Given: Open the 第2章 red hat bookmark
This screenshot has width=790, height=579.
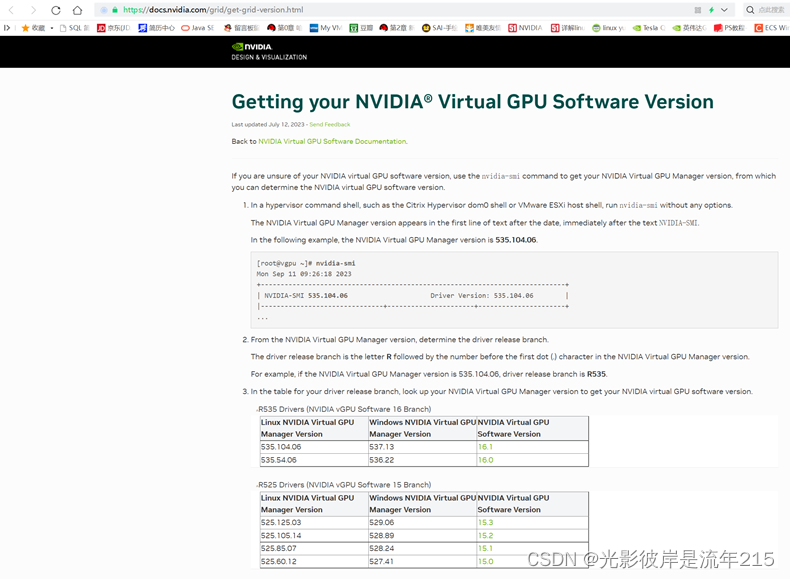Looking at the screenshot, I should coord(397,28).
